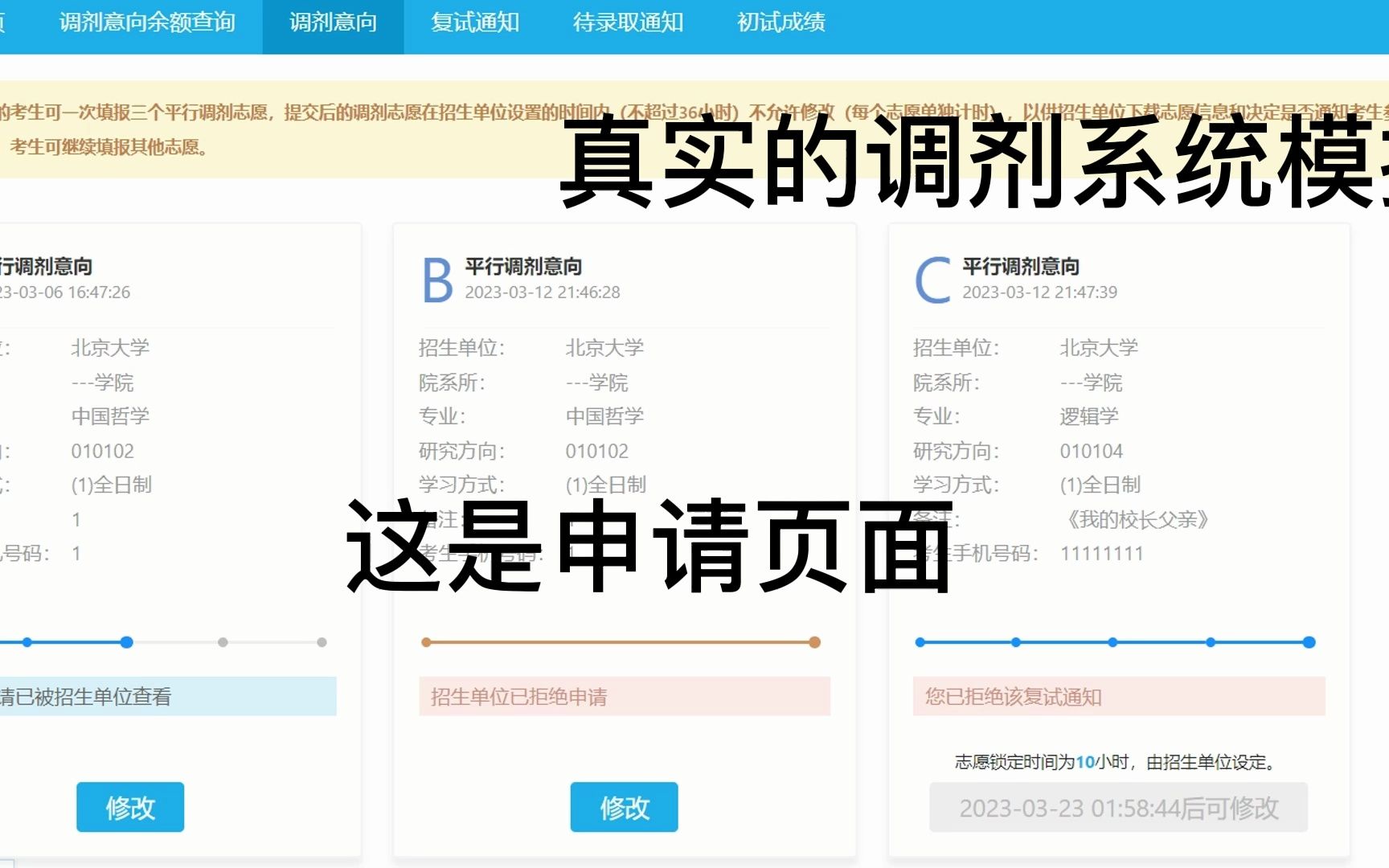Click (1)全日制 study mode in card B
The image size is (1389, 868).
[605, 485]
